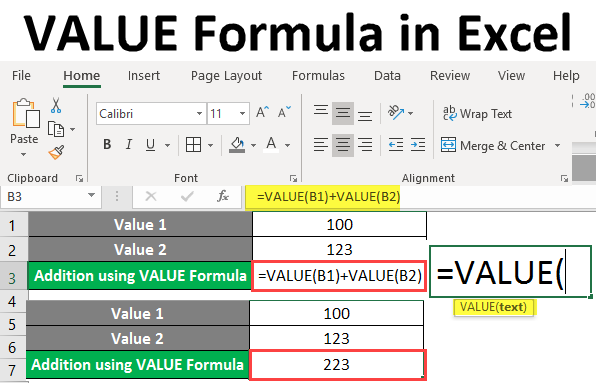
Task: Apply font color letter A
Action: tap(271, 145)
